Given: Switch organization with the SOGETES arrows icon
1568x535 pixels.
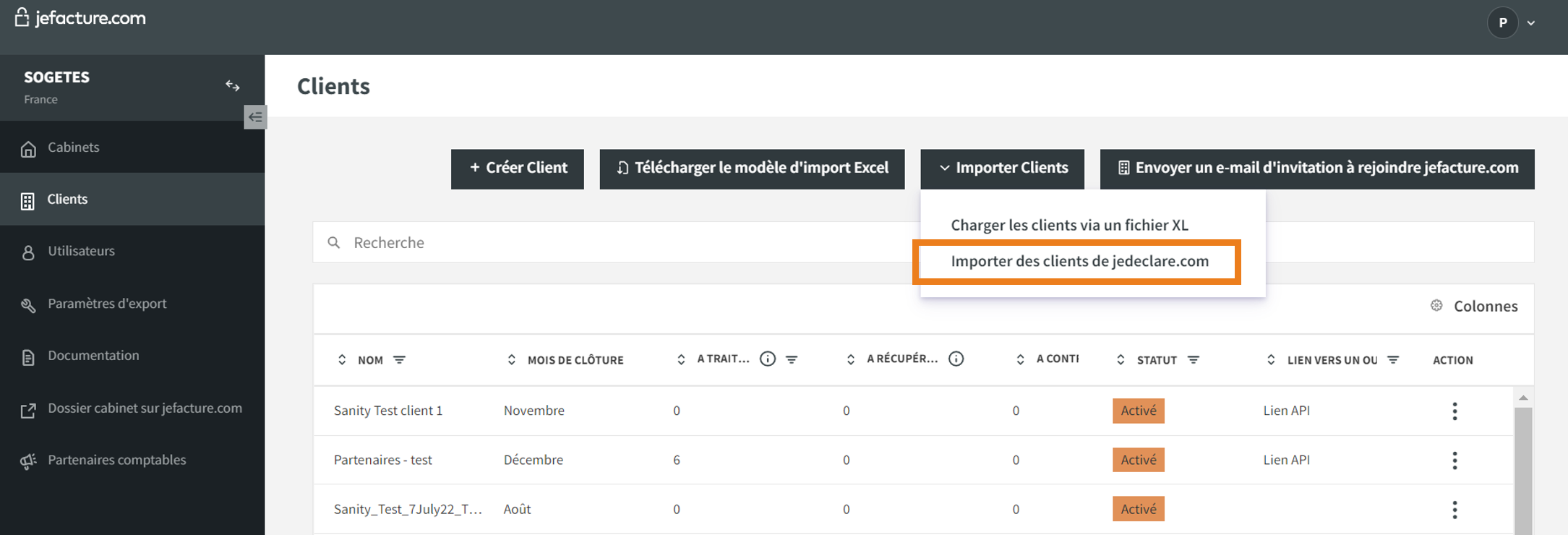Looking at the screenshot, I should tap(232, 85).
